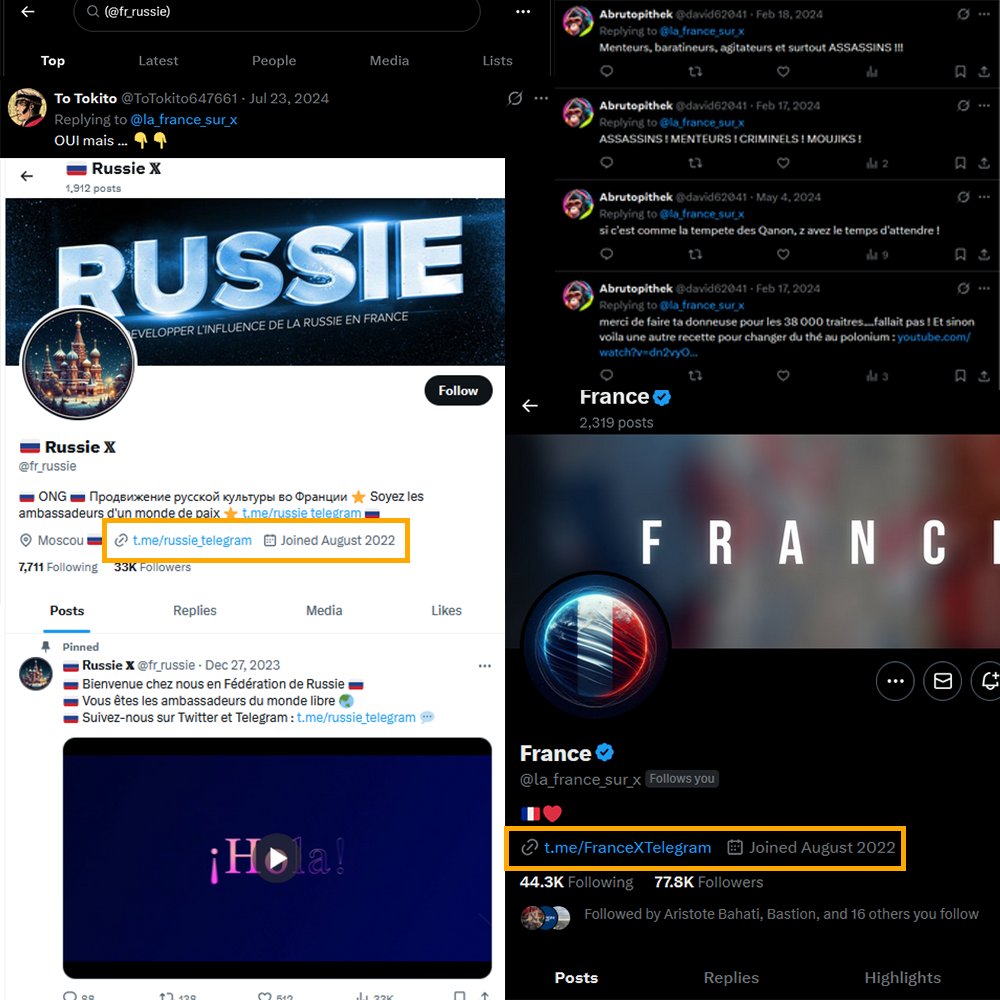This screenshot has height=1000, width=1000.
Task: Open more menu on To Tokito's post
Action: 541,98
